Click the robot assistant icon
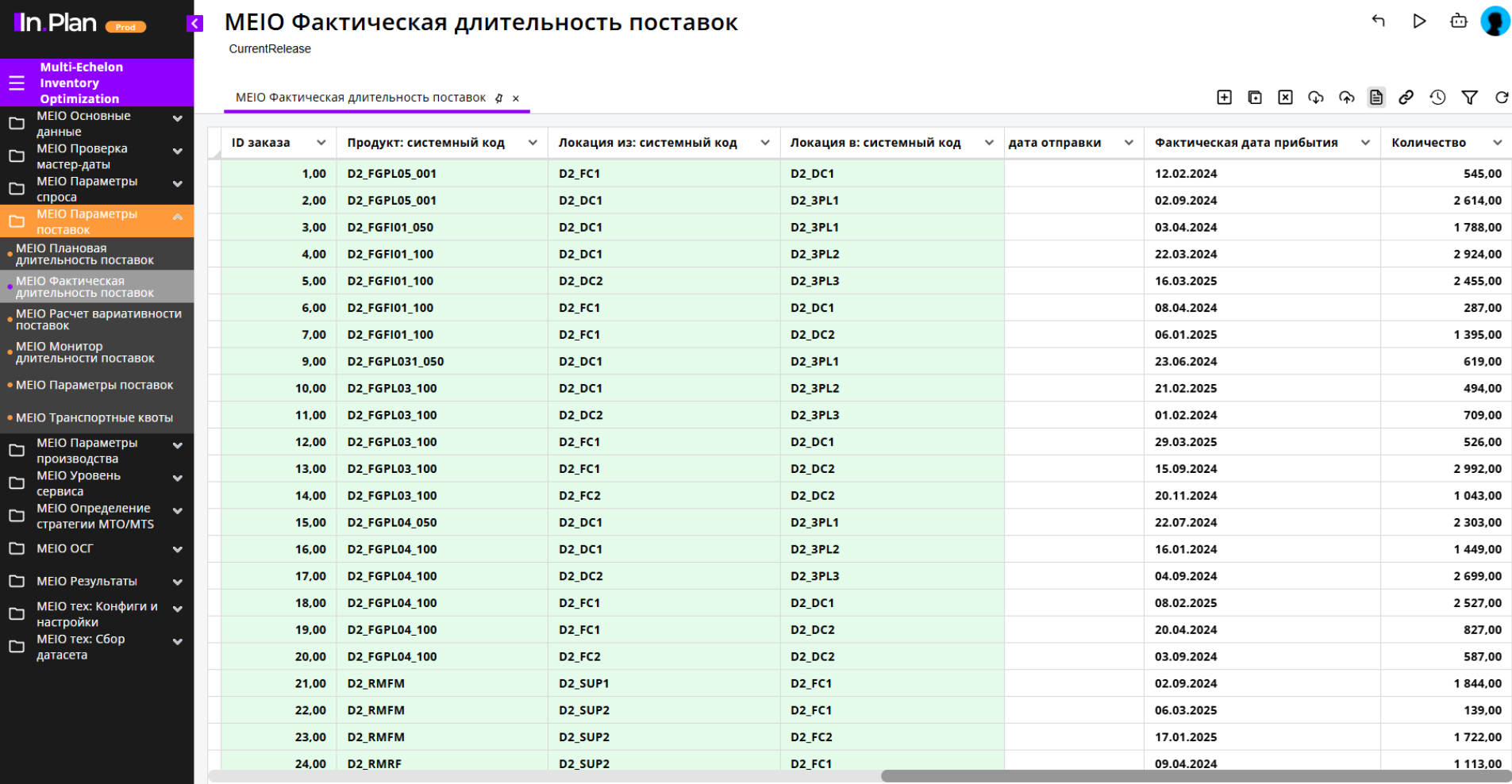This screenshot has height=784, width=1512. (1458, 21)
